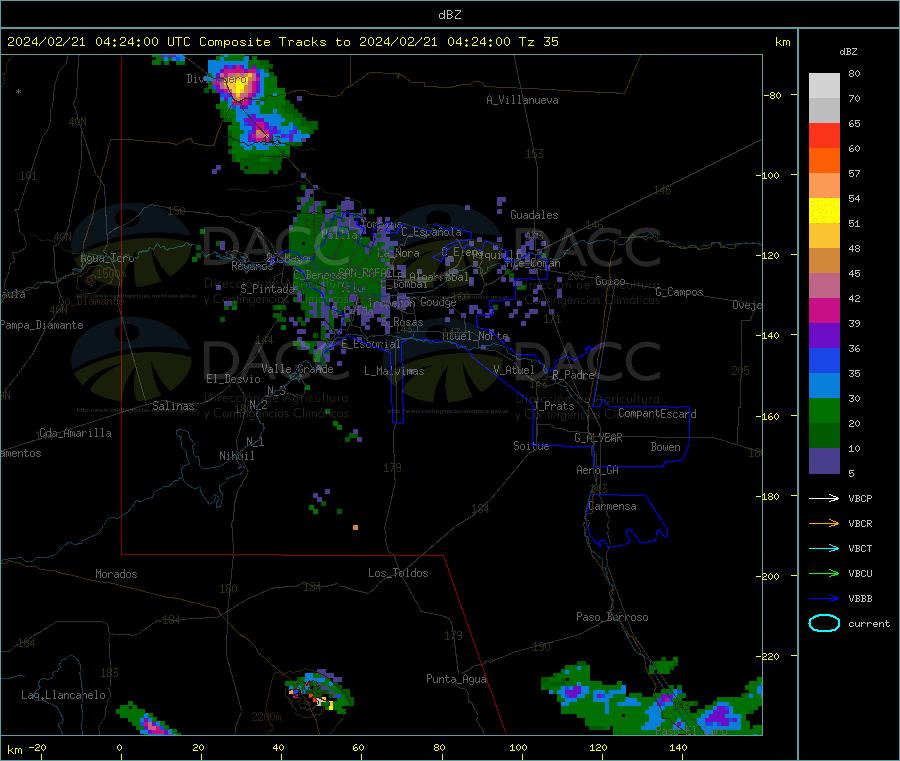Viewport: 900px width, 761px height.
Task: Click the 'dBZ' heading above the legend
Action: tap(848, 52)
